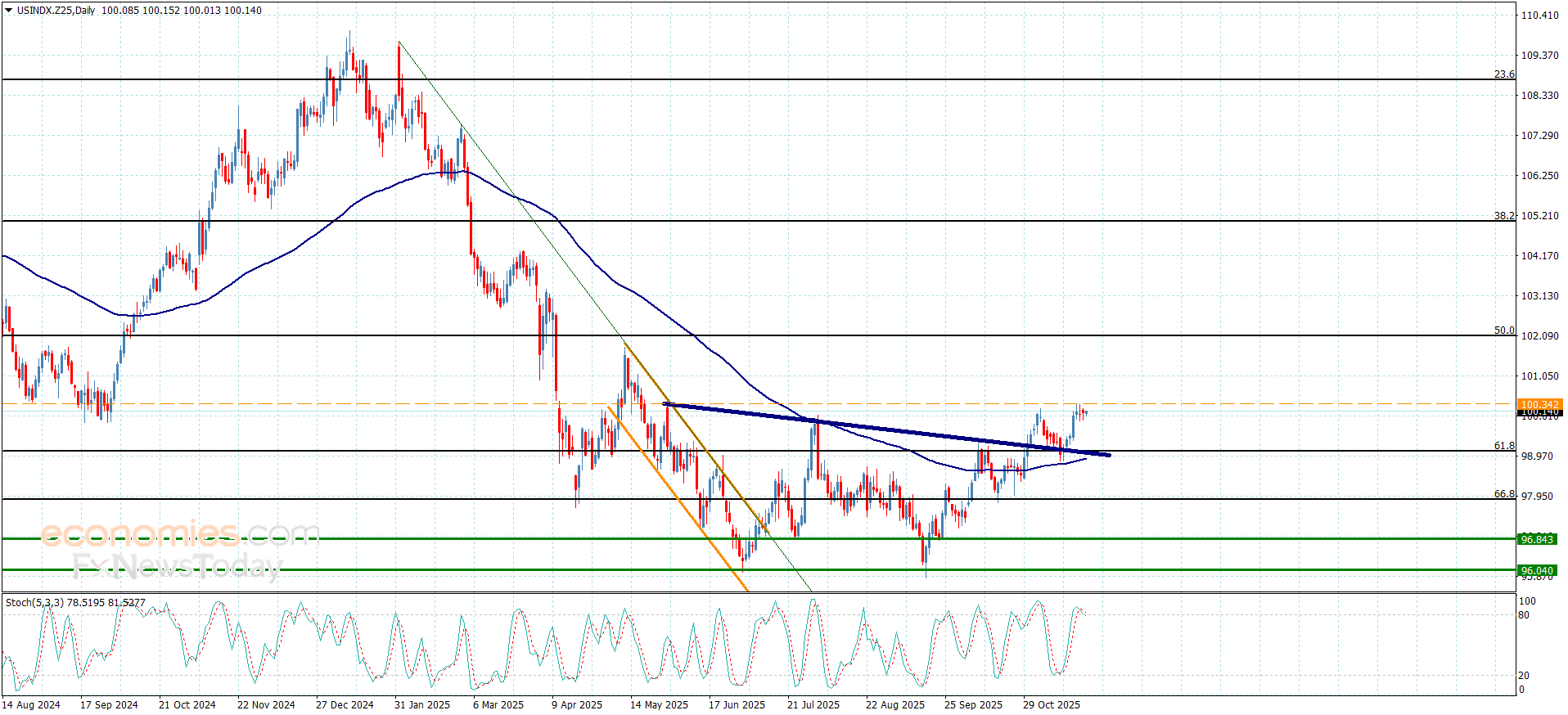Click the 22 Nov 2024 date label
Image resolution: width=1568 pixels, height=715 pixels.
pos(266,704)
